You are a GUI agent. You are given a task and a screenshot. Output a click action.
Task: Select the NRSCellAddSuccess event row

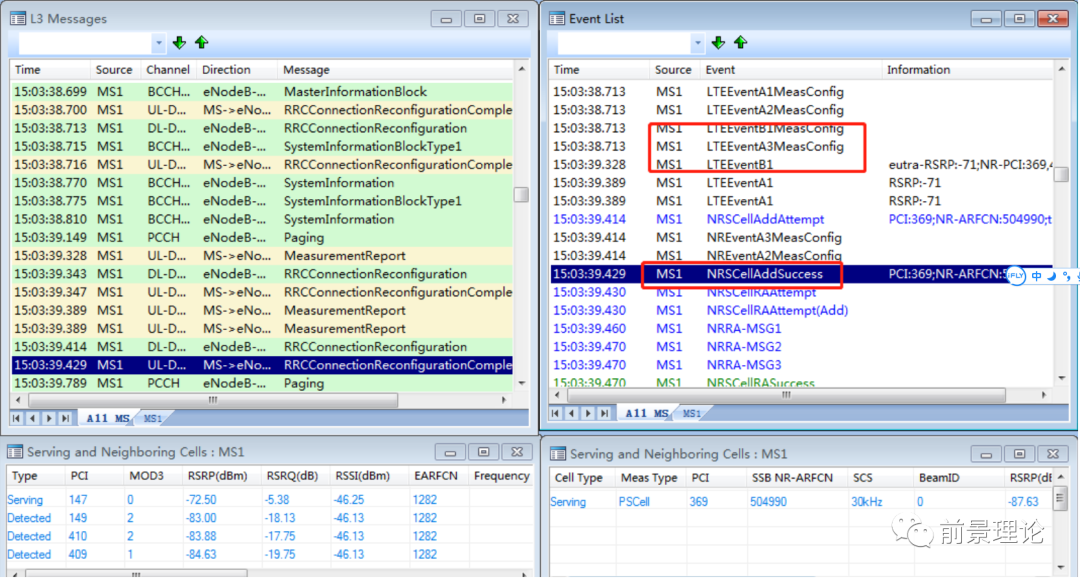[x=801, y=274]
